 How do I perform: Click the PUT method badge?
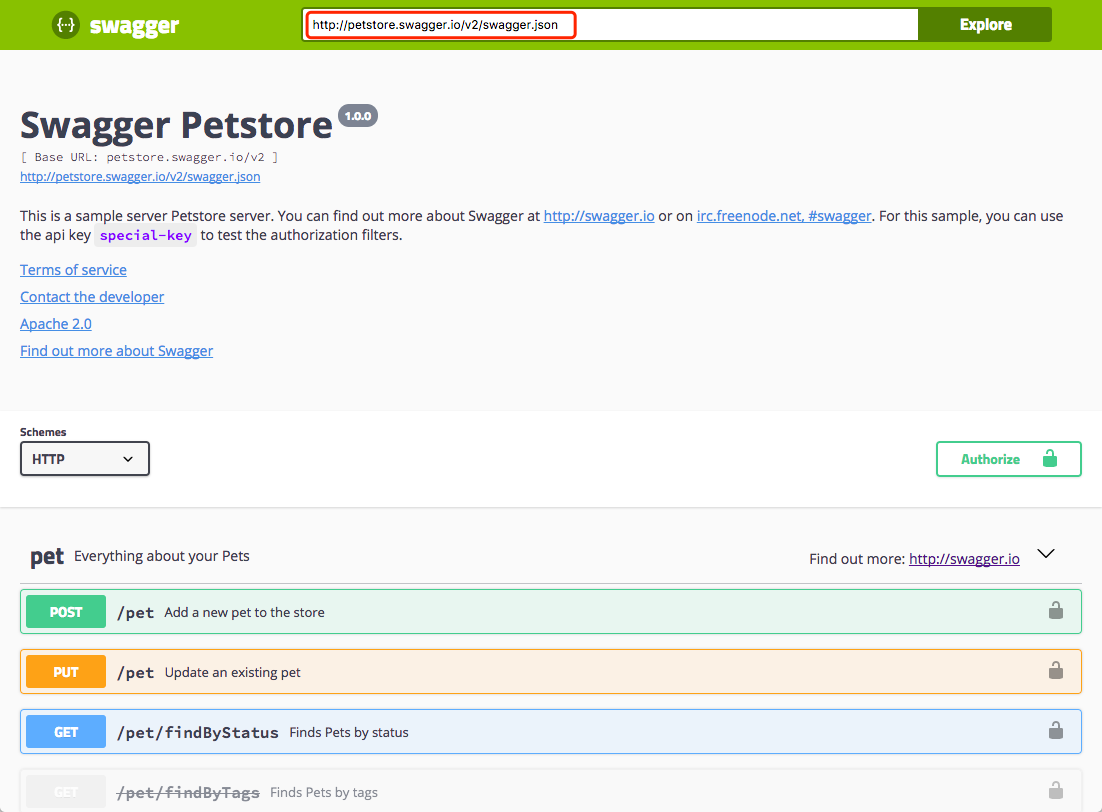point(66,671)
